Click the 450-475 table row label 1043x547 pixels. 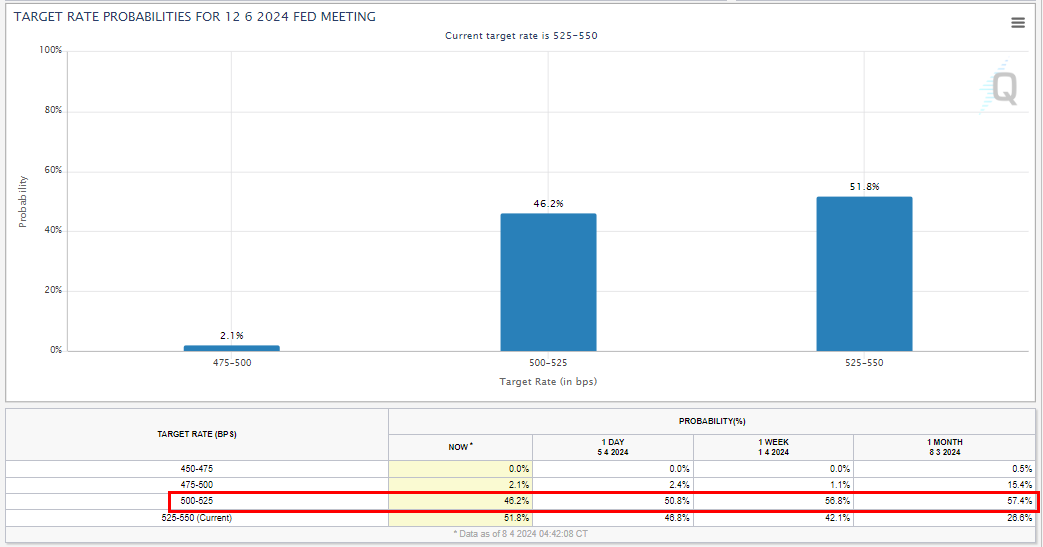(x=197, y=468)
